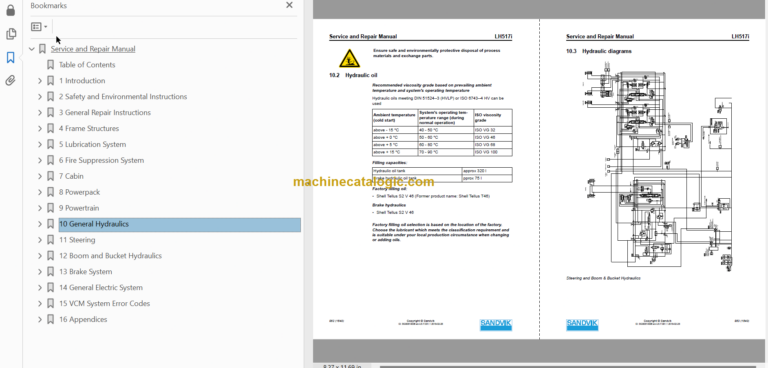Open the security lock panel icon
The width and height of the screenshot is (768, 368).
[10, 10]
